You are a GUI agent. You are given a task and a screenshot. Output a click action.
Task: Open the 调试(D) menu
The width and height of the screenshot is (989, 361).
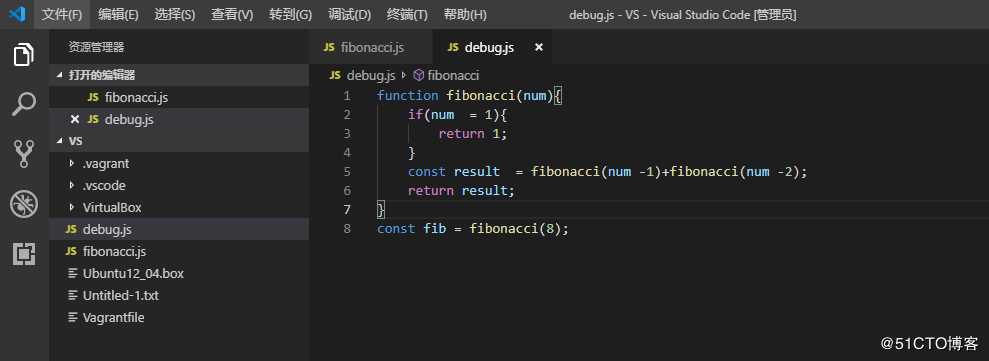pos(349,15)
